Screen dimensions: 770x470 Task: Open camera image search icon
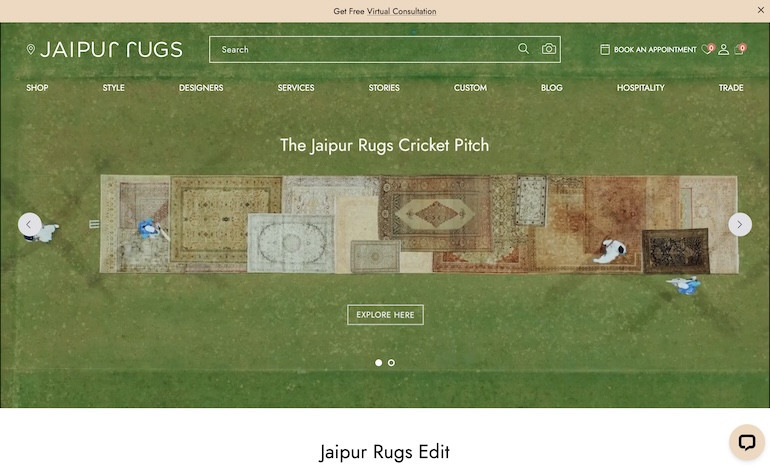tap(549, 49)
